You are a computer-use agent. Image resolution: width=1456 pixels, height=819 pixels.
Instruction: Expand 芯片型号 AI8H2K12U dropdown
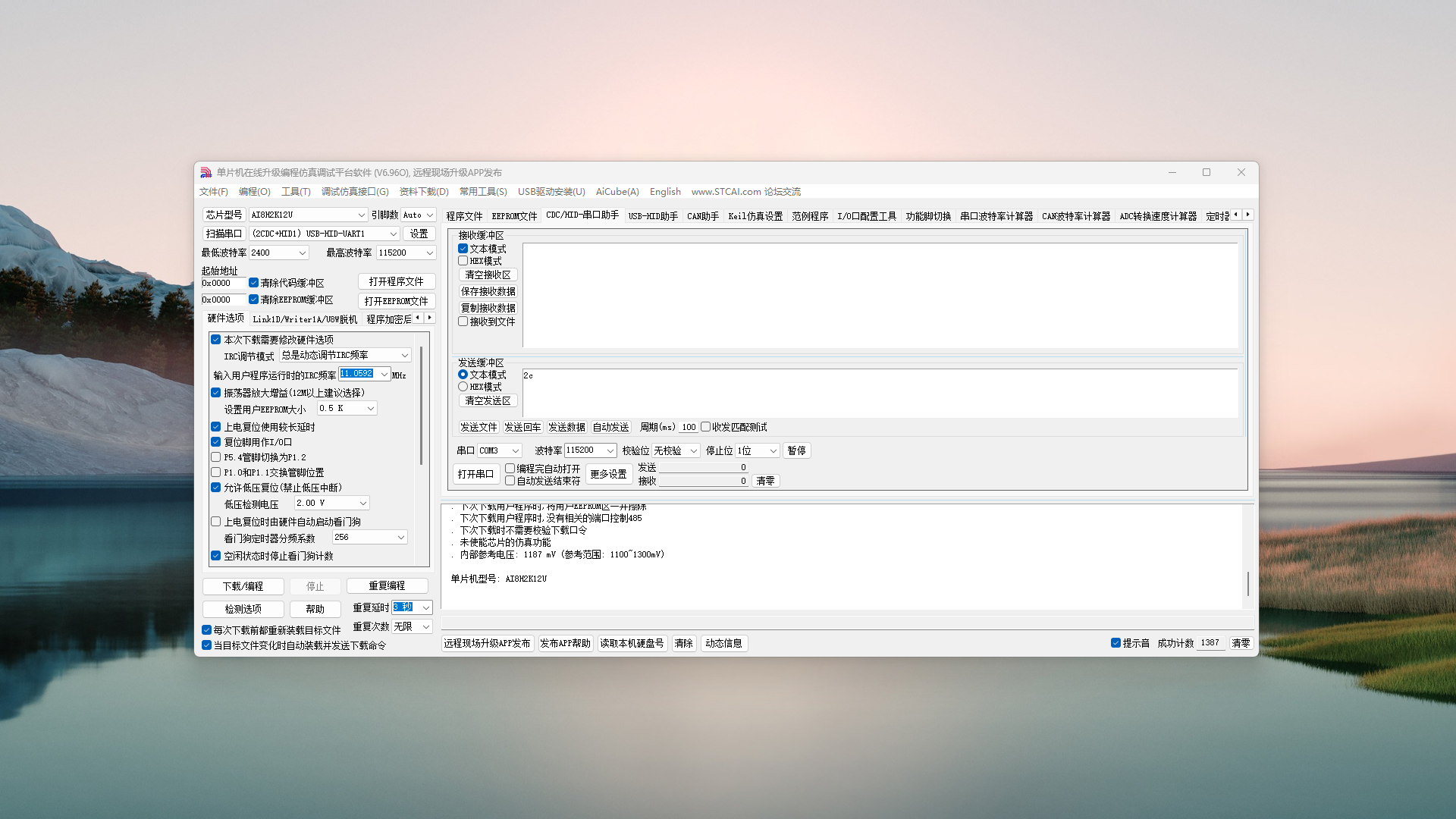(x=361, y=215)
